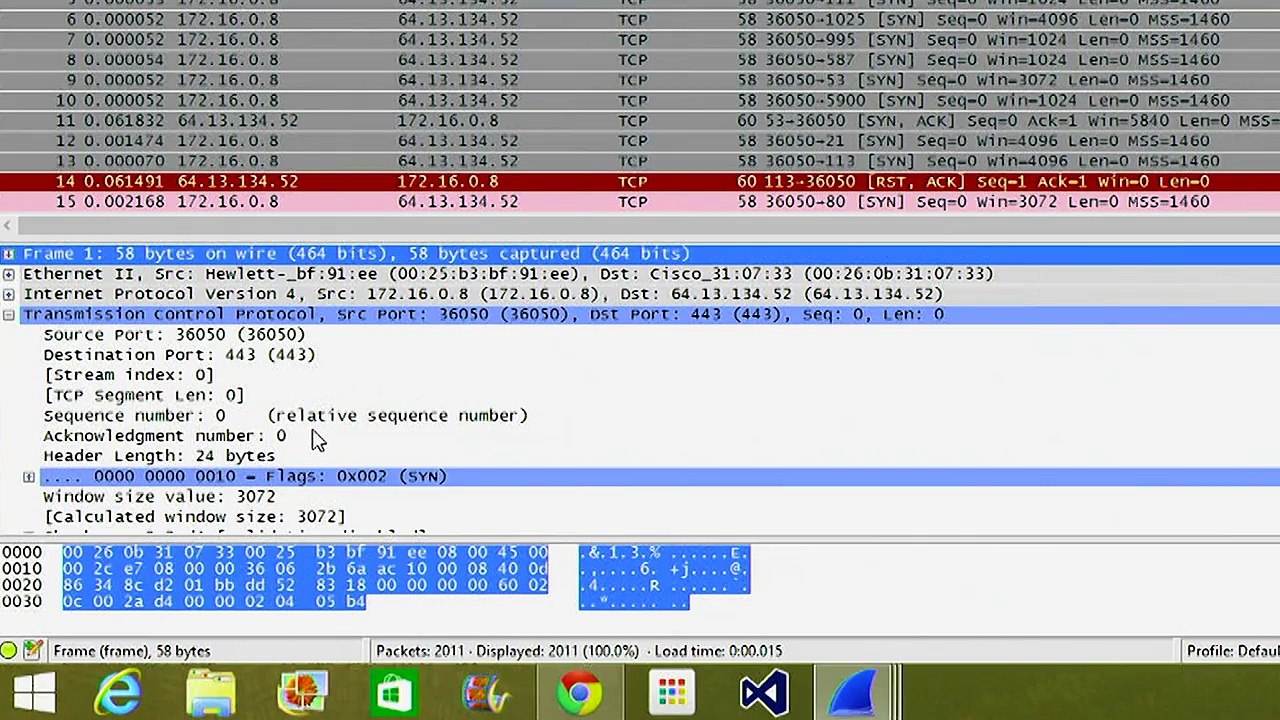Select the 'Acknowledgment number: 0' field
The image size is (1280, 720).
coord(164,436)
